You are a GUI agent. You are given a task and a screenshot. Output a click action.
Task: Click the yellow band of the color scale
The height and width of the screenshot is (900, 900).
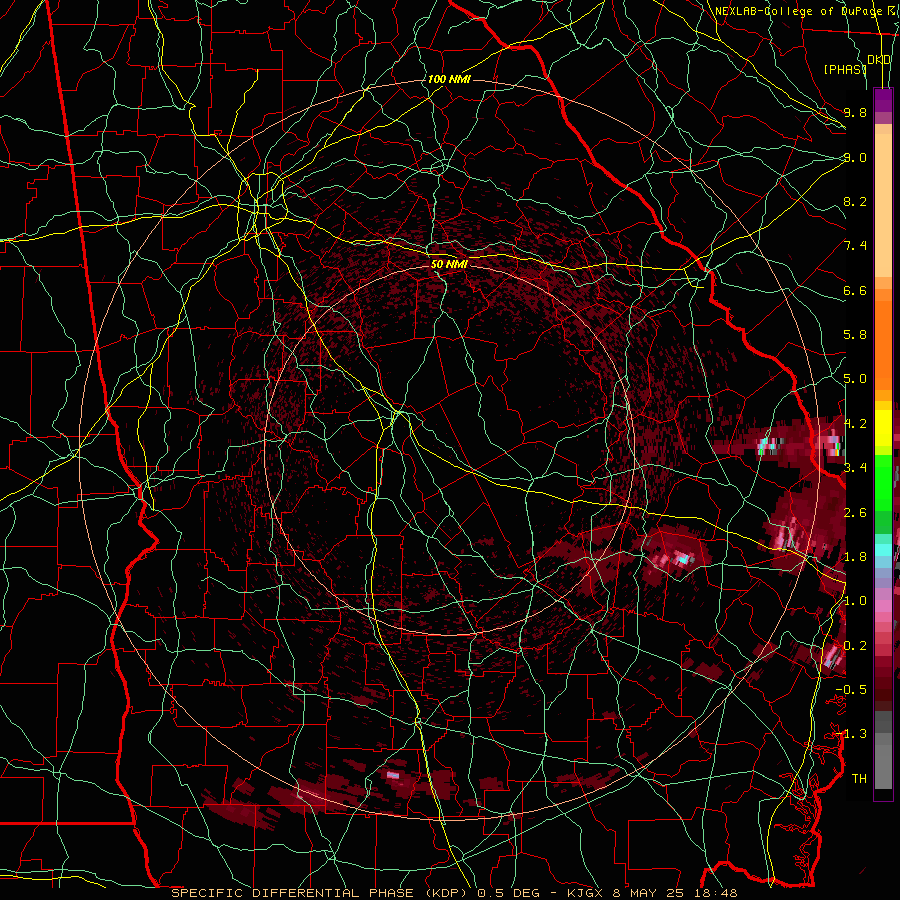tap(883, 428)
